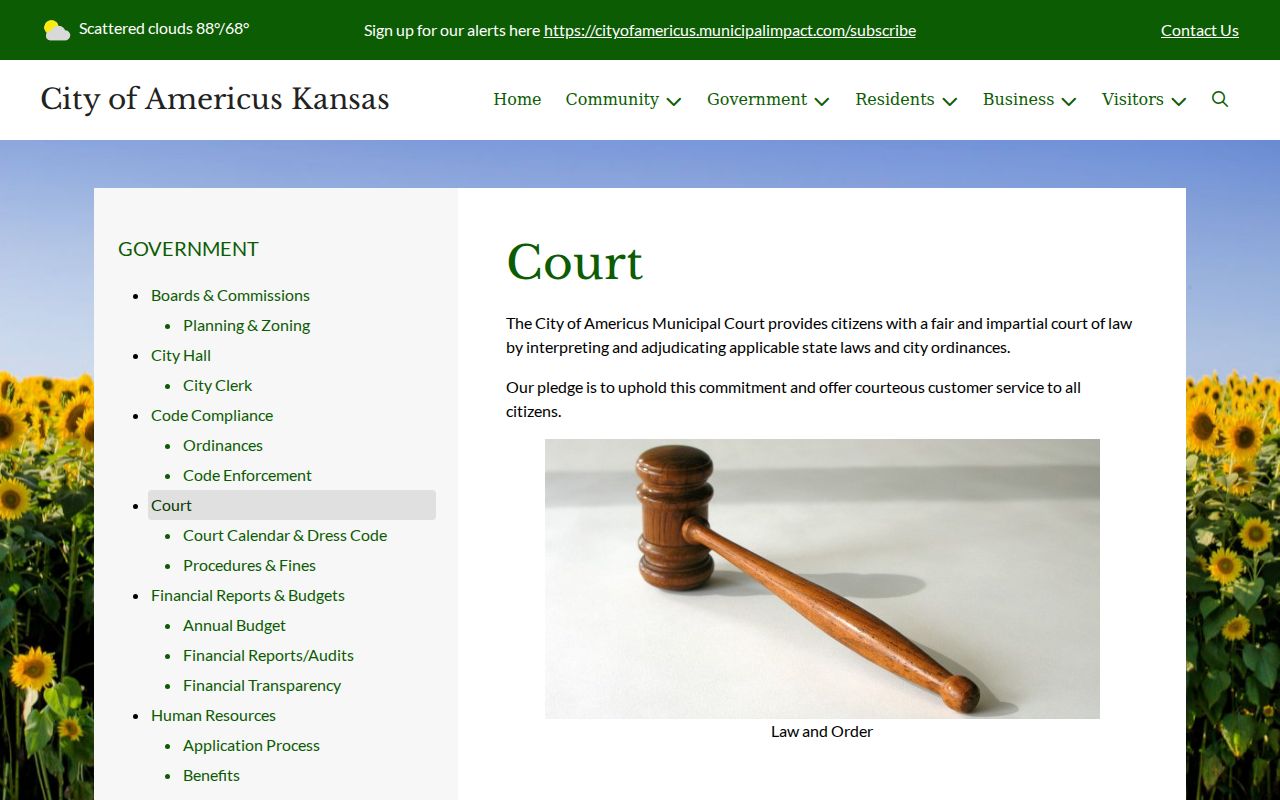Expand the Community menu chevron
Image resolution: width=1280 pixels, height=800 pixels.
click(x=674, y=101)
